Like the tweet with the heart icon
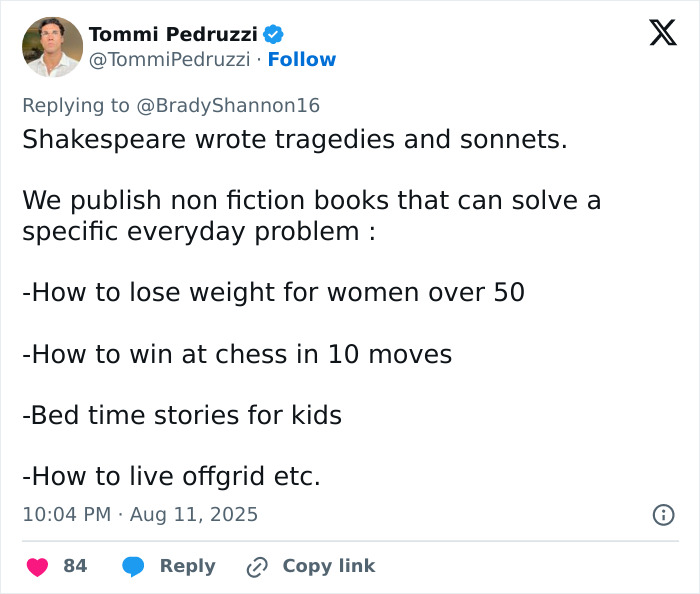 coord(37,566)
